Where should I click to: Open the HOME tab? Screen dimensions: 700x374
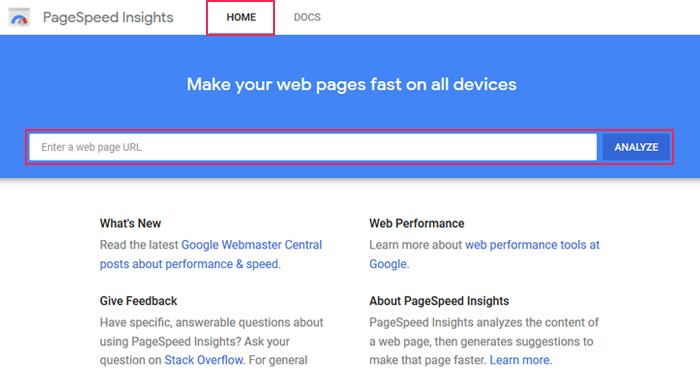pyautogui.click(x=241, y=17)
